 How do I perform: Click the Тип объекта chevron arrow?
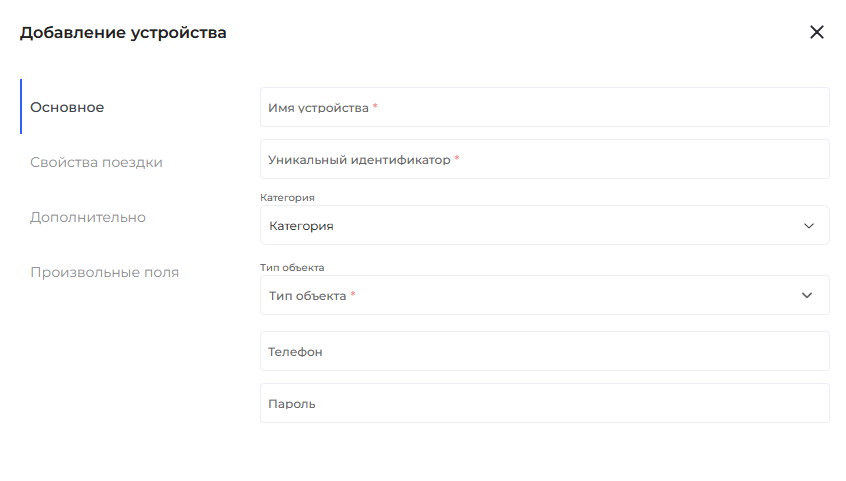(807, 296)
